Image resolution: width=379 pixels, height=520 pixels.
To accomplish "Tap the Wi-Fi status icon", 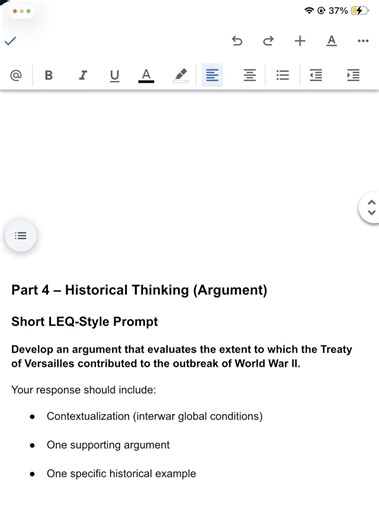I will click(309, 11).
